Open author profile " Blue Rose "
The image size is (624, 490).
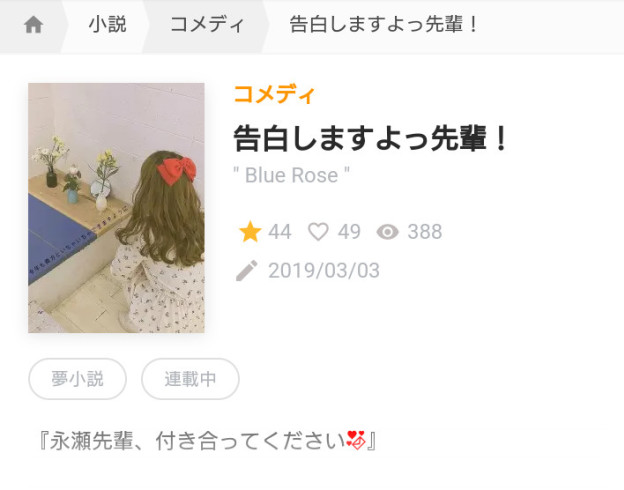coord(291,175)
